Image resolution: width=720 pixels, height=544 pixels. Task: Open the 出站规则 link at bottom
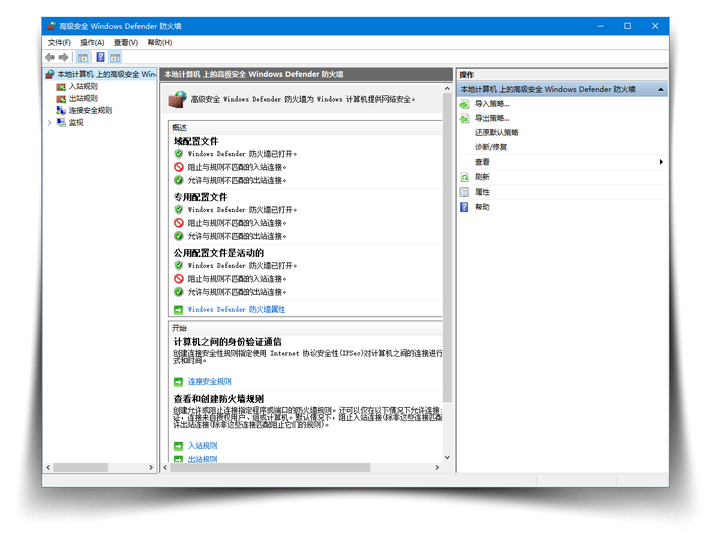[202, 459]
